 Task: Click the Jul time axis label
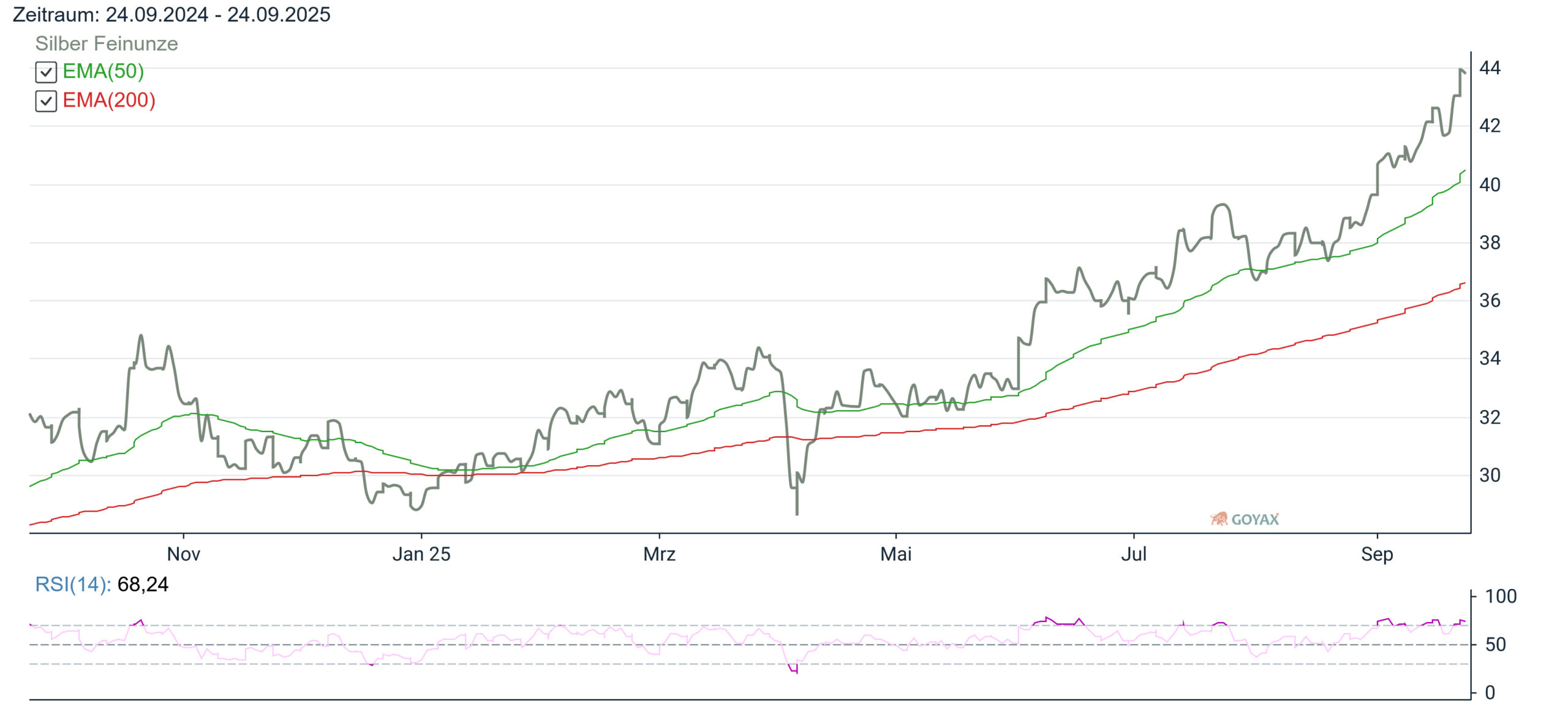pyautogui.click(x=1134, y=554)
